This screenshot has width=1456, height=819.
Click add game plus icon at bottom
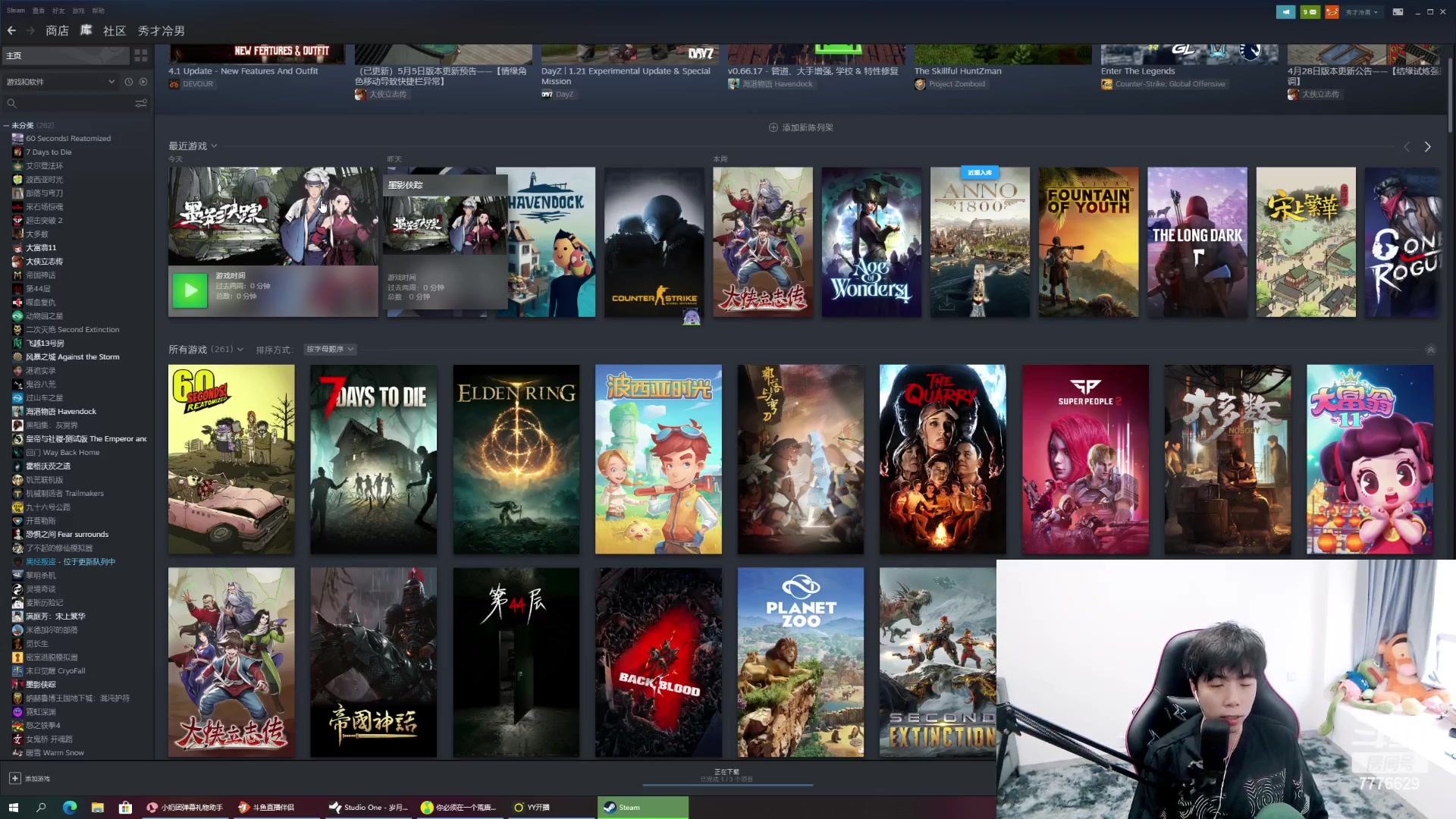[x=14, y=778]
